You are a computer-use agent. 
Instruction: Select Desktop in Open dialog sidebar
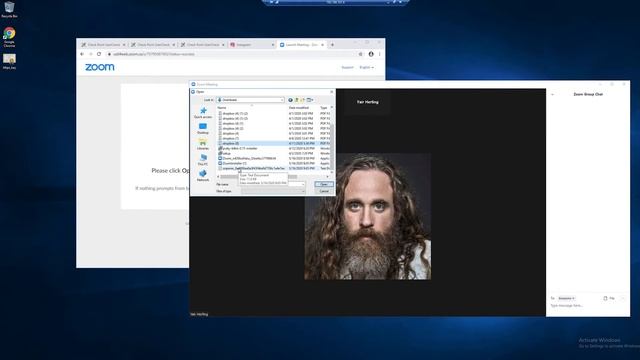(x=203, y=129)
